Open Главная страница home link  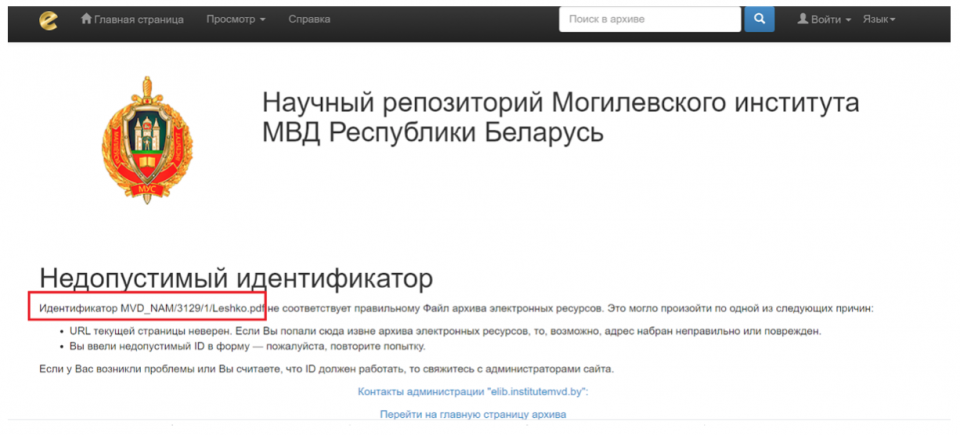click(x=132, y=20)
